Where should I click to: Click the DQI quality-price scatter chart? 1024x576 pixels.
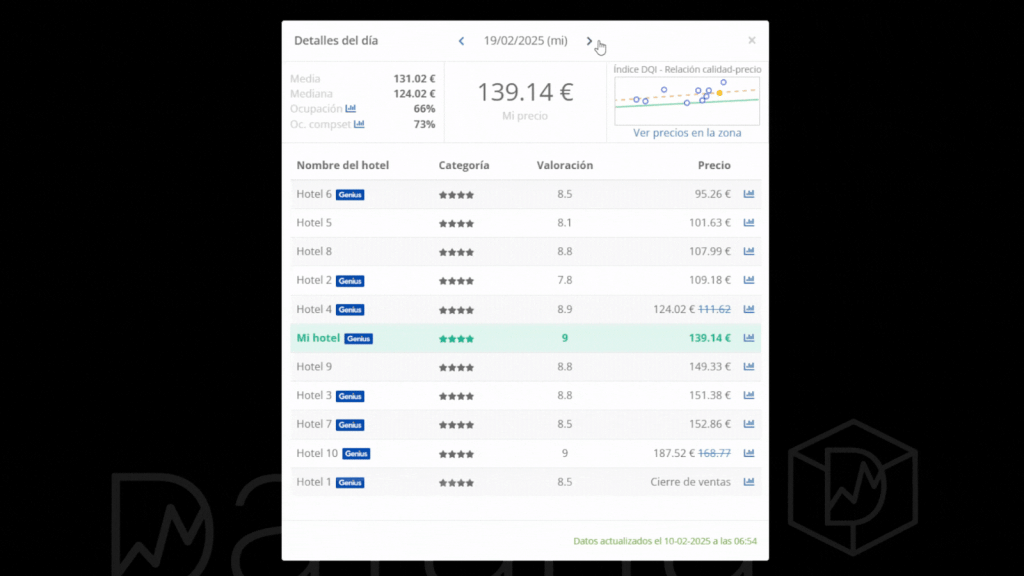click(687, 101)
